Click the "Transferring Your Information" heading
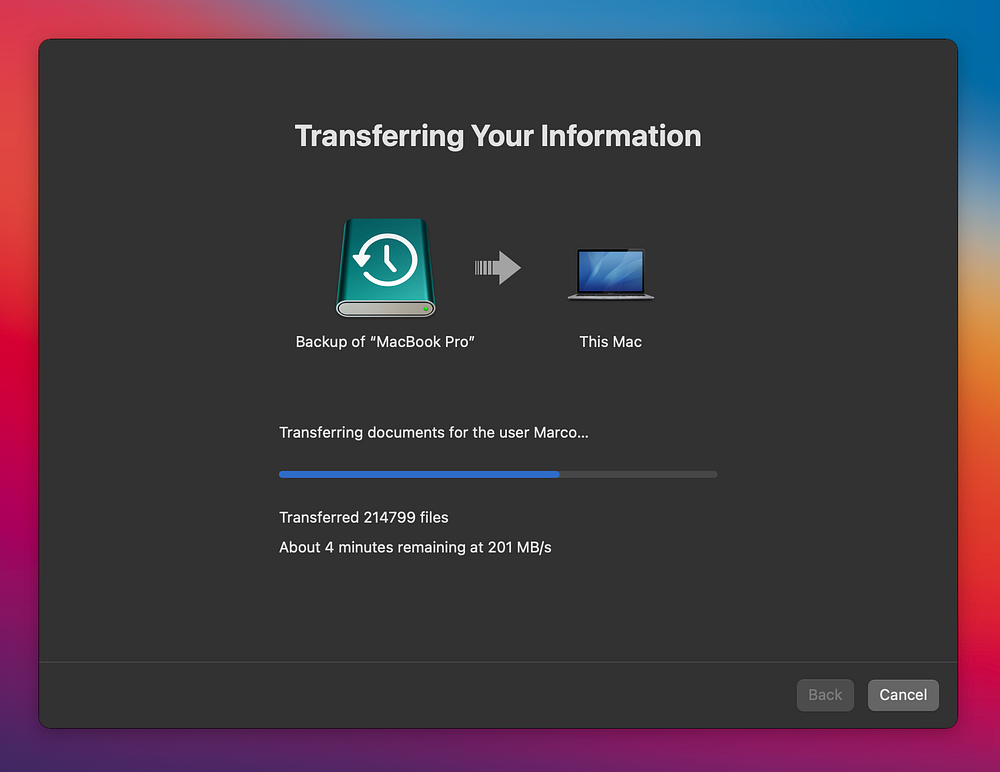The width and height of the screenshot is (1000, 772). tap(497, 136)
